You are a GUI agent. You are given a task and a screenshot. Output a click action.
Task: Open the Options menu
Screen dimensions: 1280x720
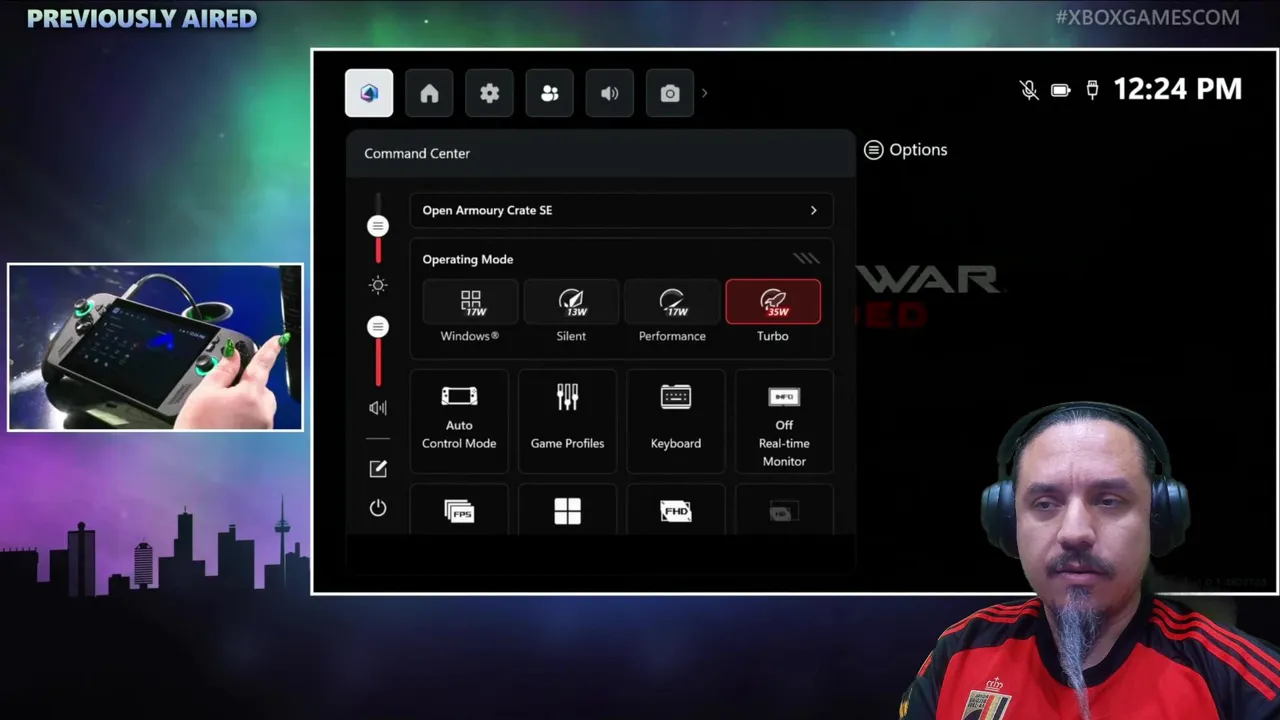coord(906,150)
